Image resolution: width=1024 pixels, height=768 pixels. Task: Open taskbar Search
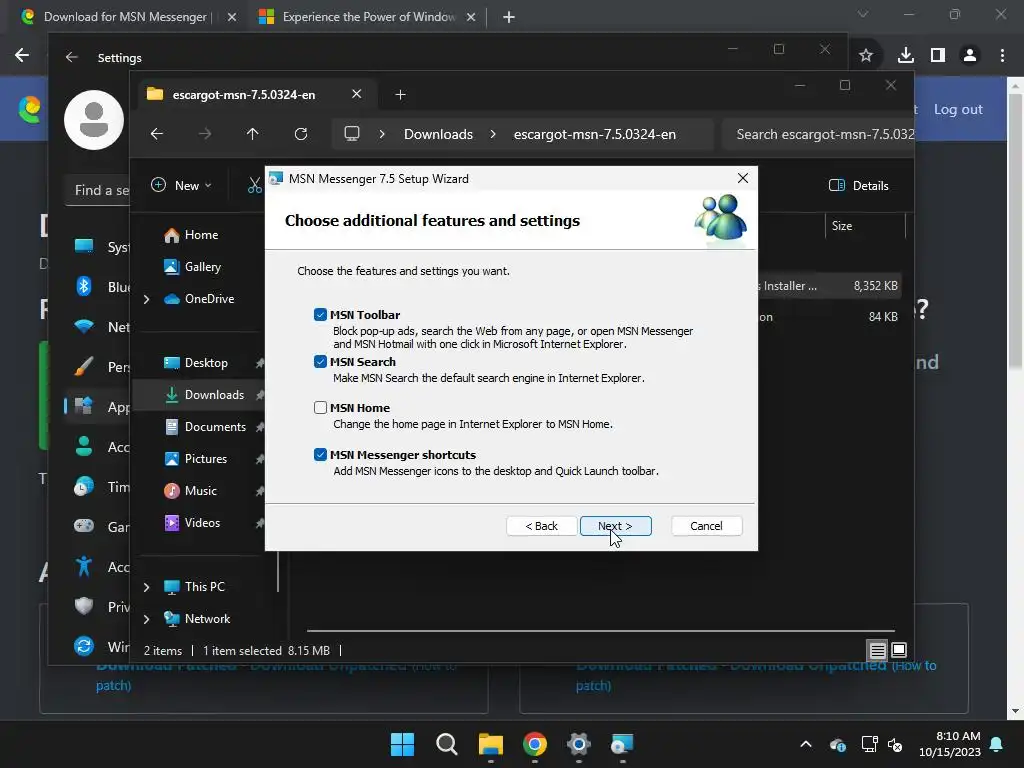coord(447,744)
